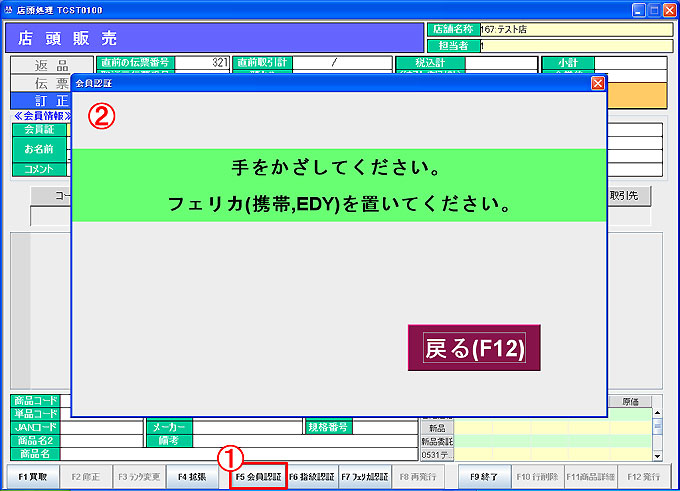Minimize the 店頭処理 TCST0100 window
680x491 pixels.
(x=638, y=10)
